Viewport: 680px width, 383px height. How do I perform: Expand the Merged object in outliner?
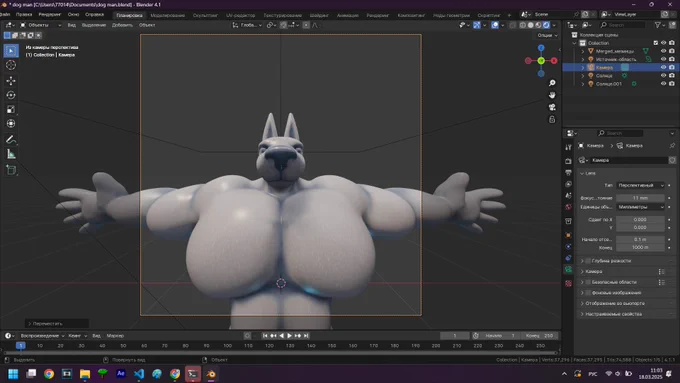(583, 51)
